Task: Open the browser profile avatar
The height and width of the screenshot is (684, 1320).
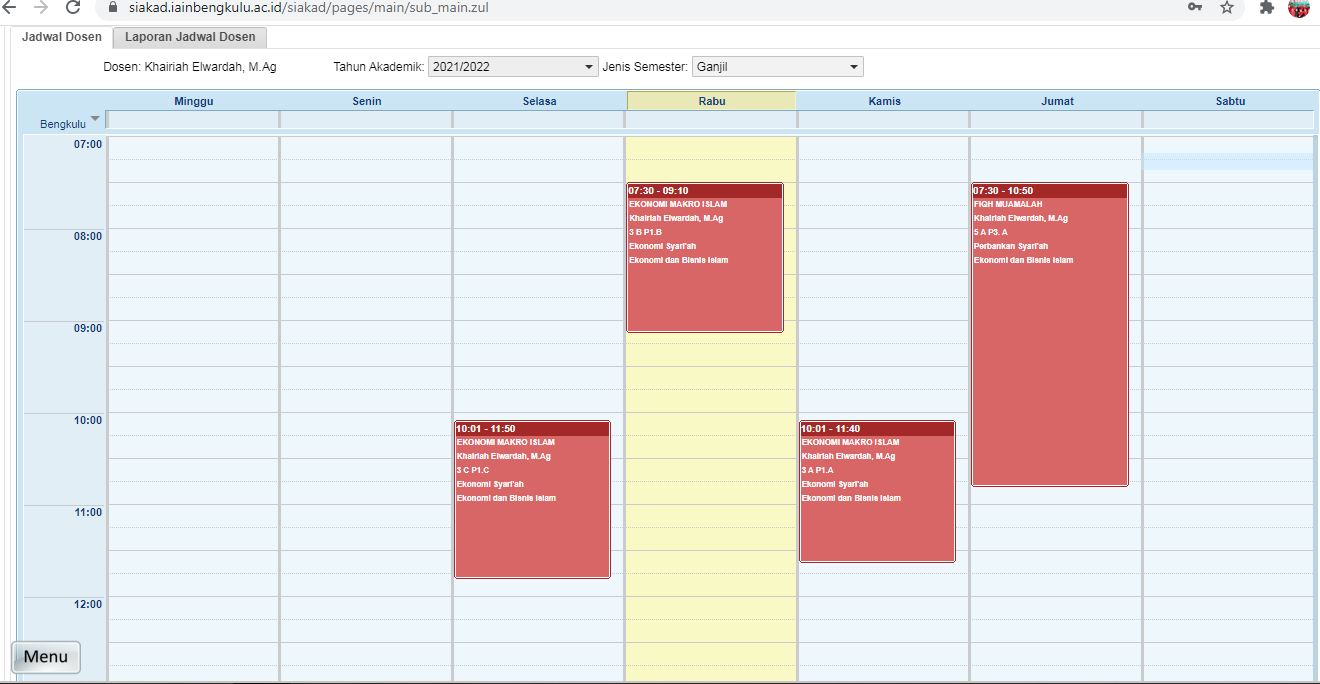Action: tap(1299, 8)
